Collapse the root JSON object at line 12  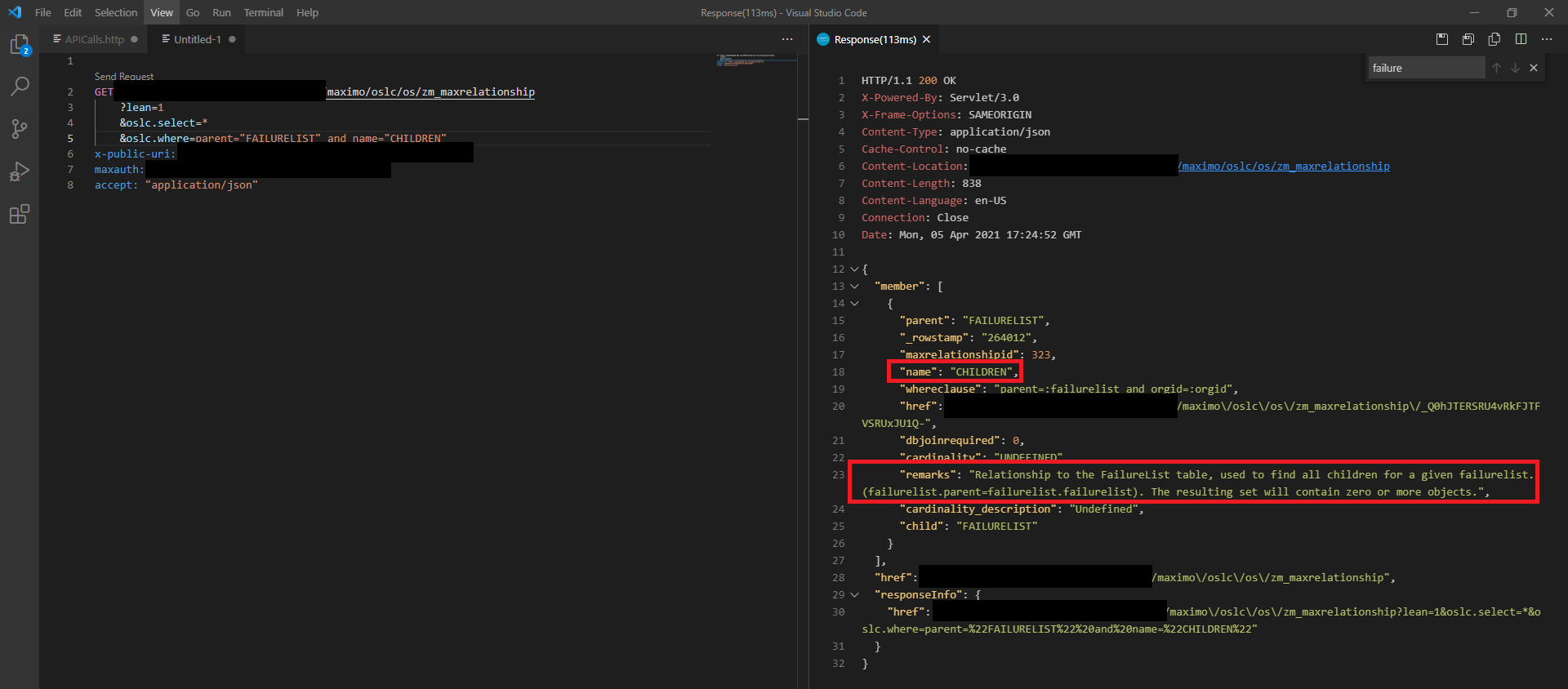pos(854,269)
